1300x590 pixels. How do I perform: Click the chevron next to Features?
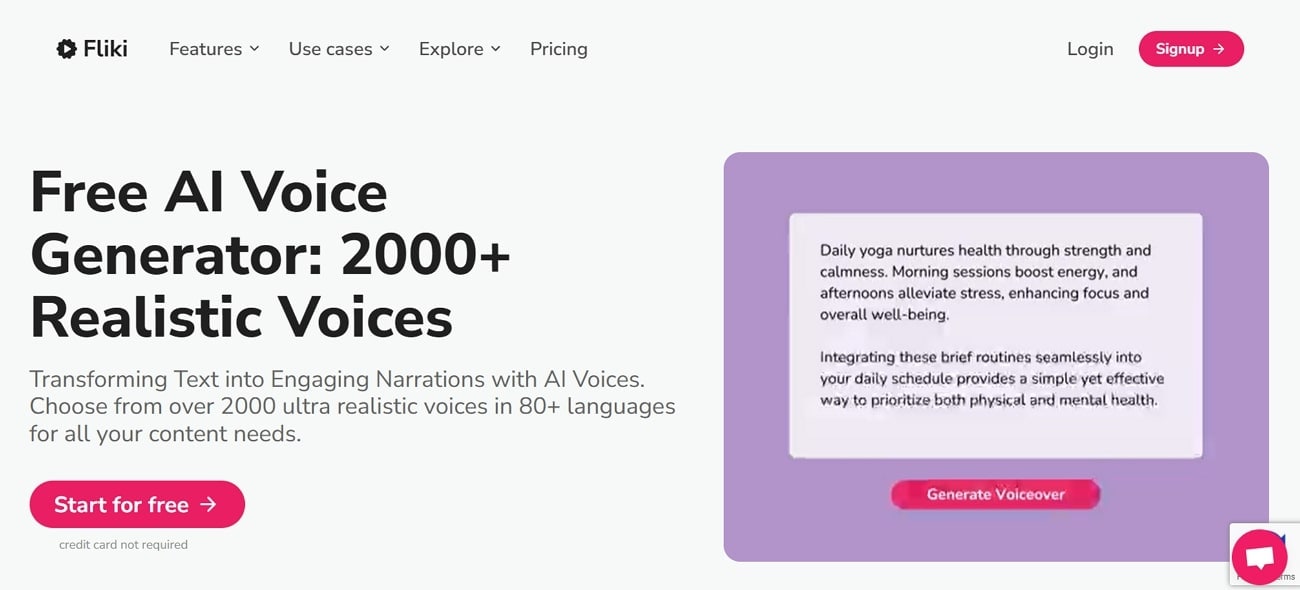point(254,49)
